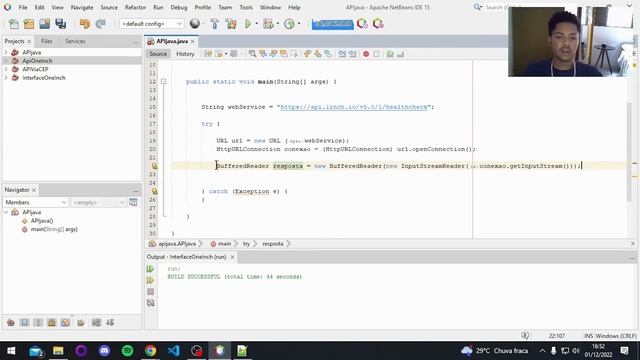Image resolution: width=640 pixels, height=360 pixels.
Task: Click the line 22 hint lightbulb icon
Action: [154, 166]
